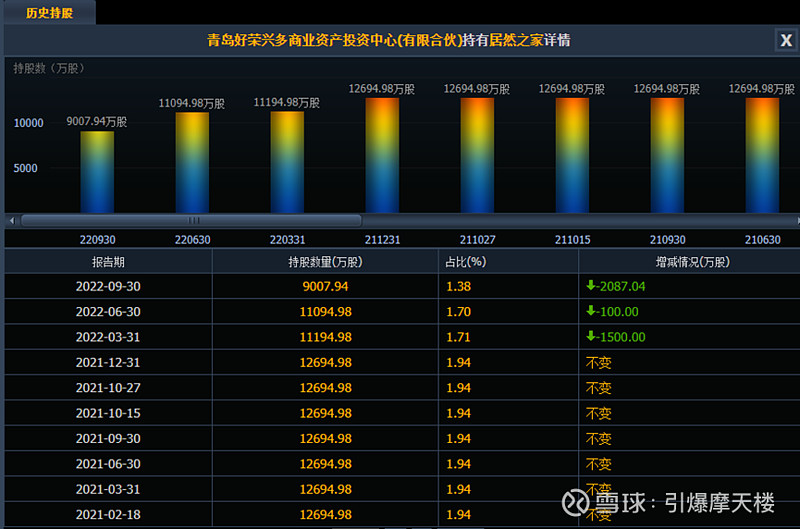Click the 报告期 column header
This screenshot has width=800, height=529.
108,262
